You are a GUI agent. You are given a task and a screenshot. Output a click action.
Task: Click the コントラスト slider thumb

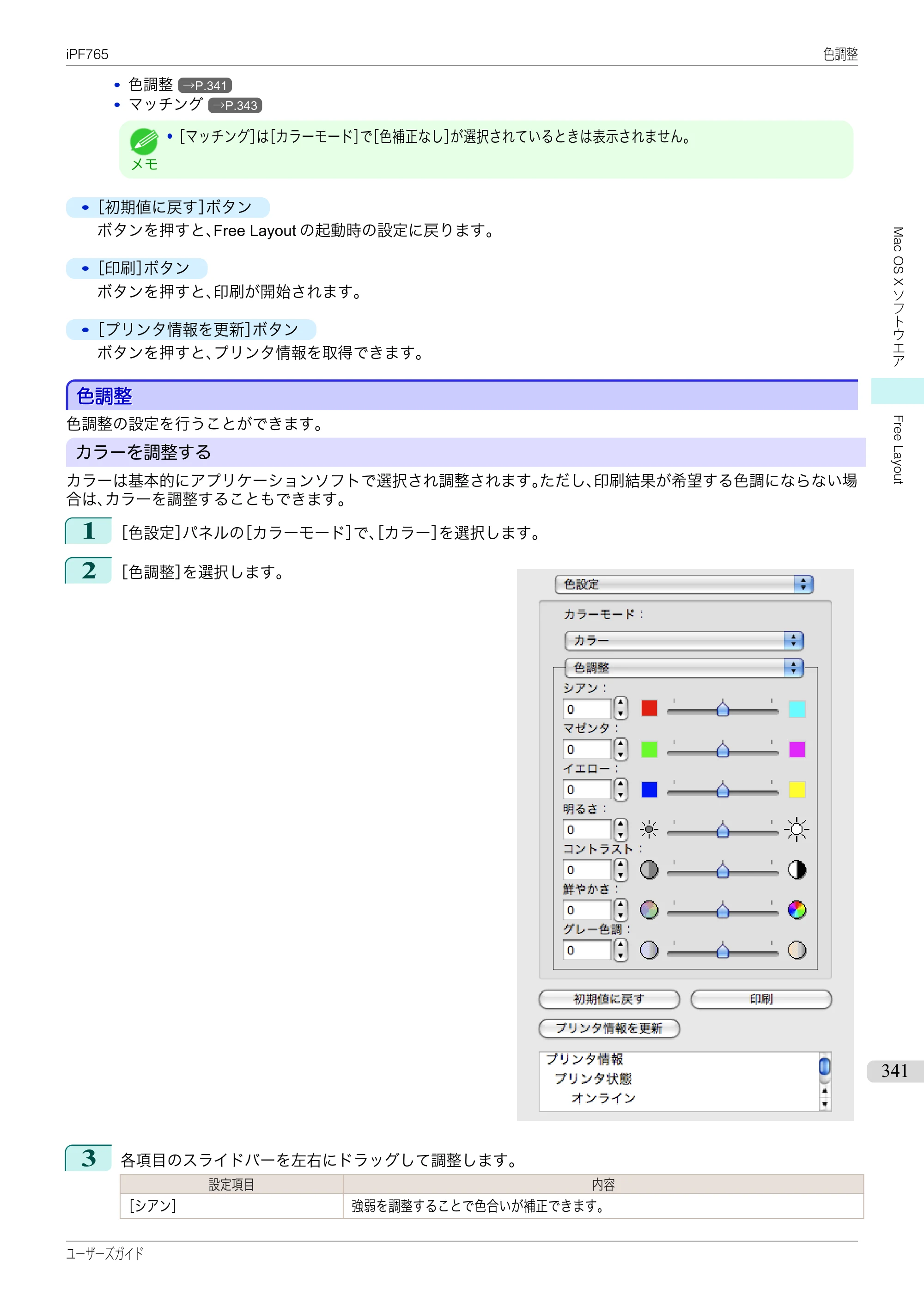[x=723, y=870]
